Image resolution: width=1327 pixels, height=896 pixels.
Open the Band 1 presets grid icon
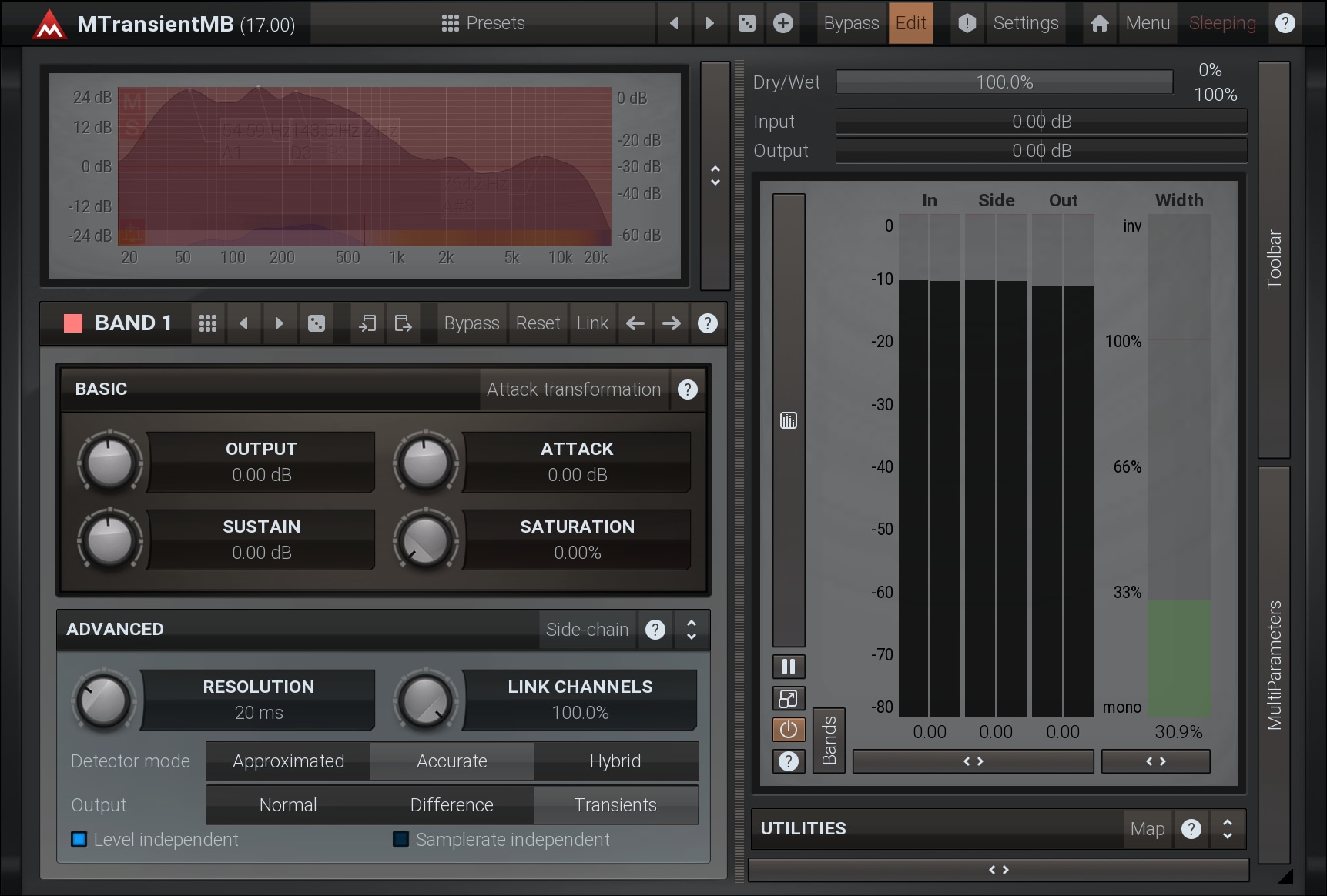pyautogui.click(x=207, y=323)
